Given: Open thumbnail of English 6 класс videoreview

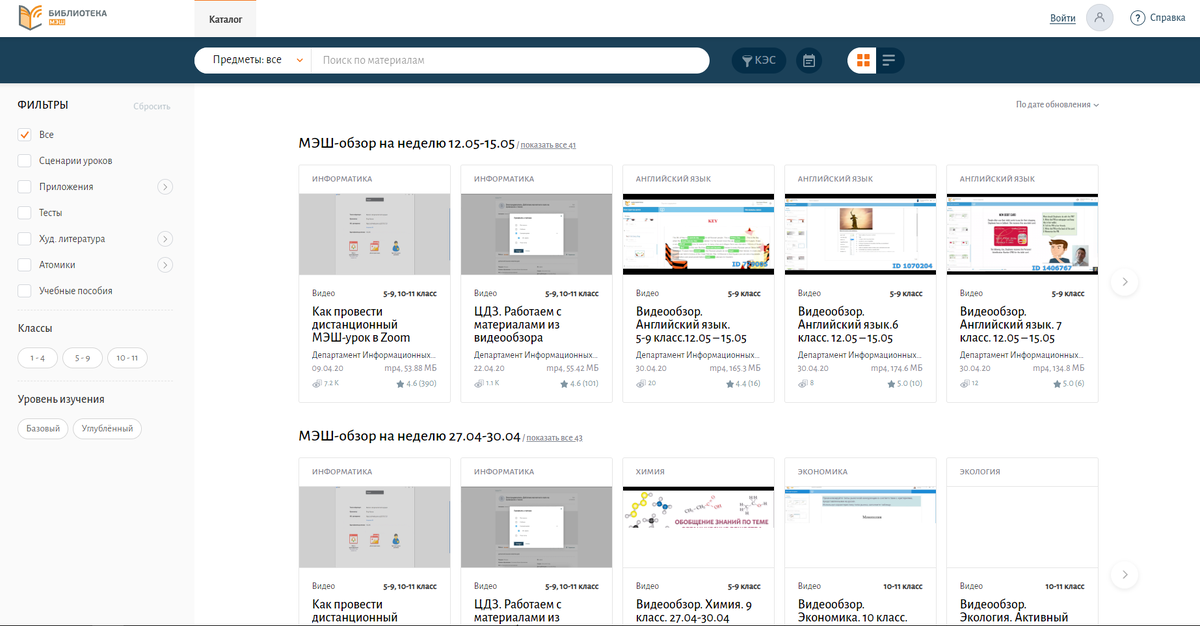Looking at the screenshot, I should 861,234.
